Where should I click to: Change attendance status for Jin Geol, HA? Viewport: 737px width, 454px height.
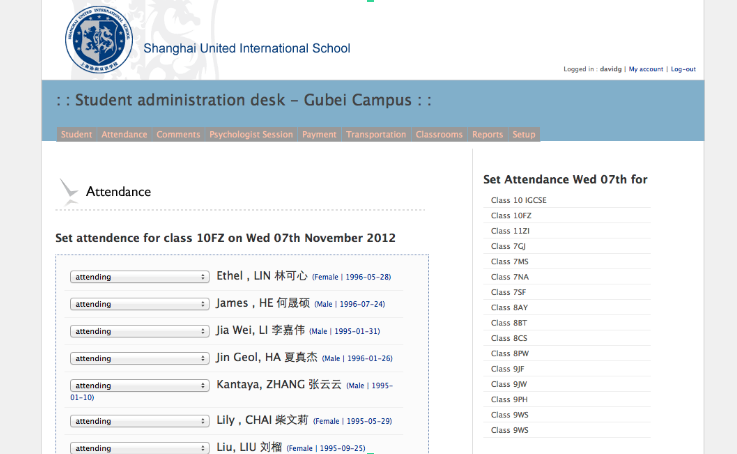pos(140,359)
